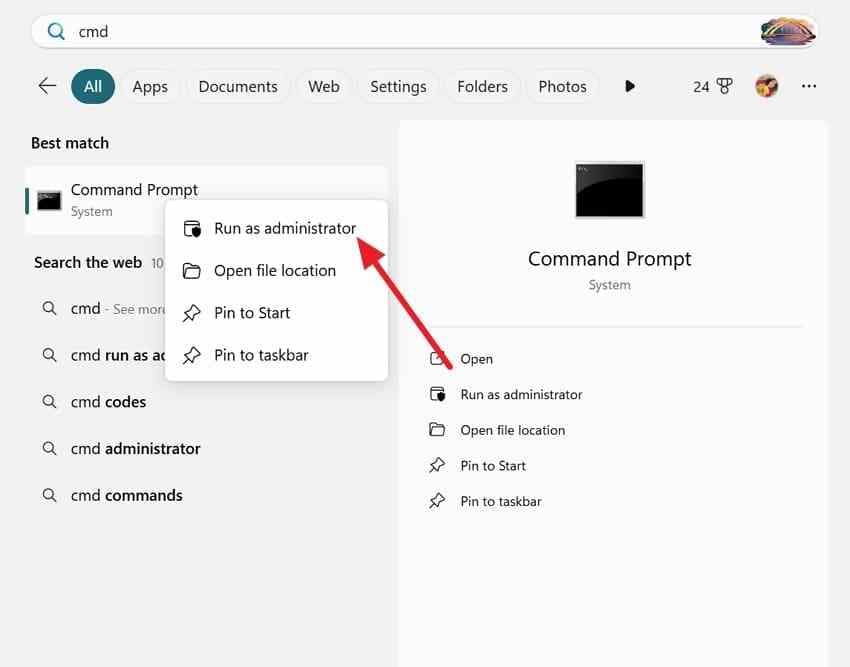Switch to the Documents filter tab
850x667 pixels.
[x=238, y=87]
